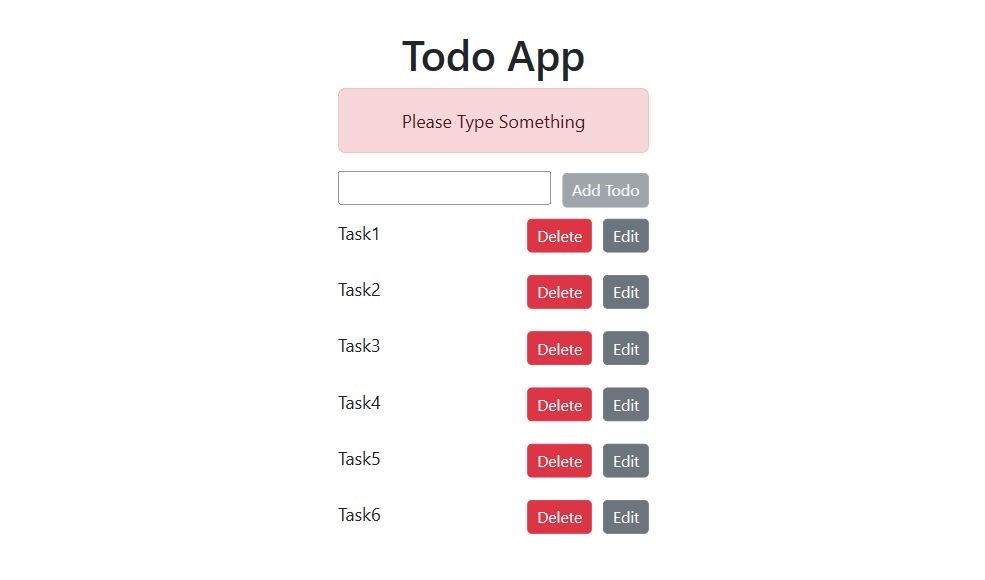Hit the Edit button for Task3
985x580 pixels.
click(x=625, y=349)
